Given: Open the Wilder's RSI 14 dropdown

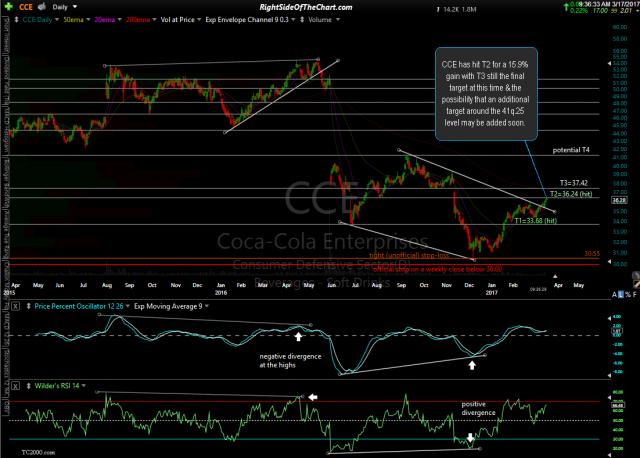Looking at the screenshot, I should point(84,386).
